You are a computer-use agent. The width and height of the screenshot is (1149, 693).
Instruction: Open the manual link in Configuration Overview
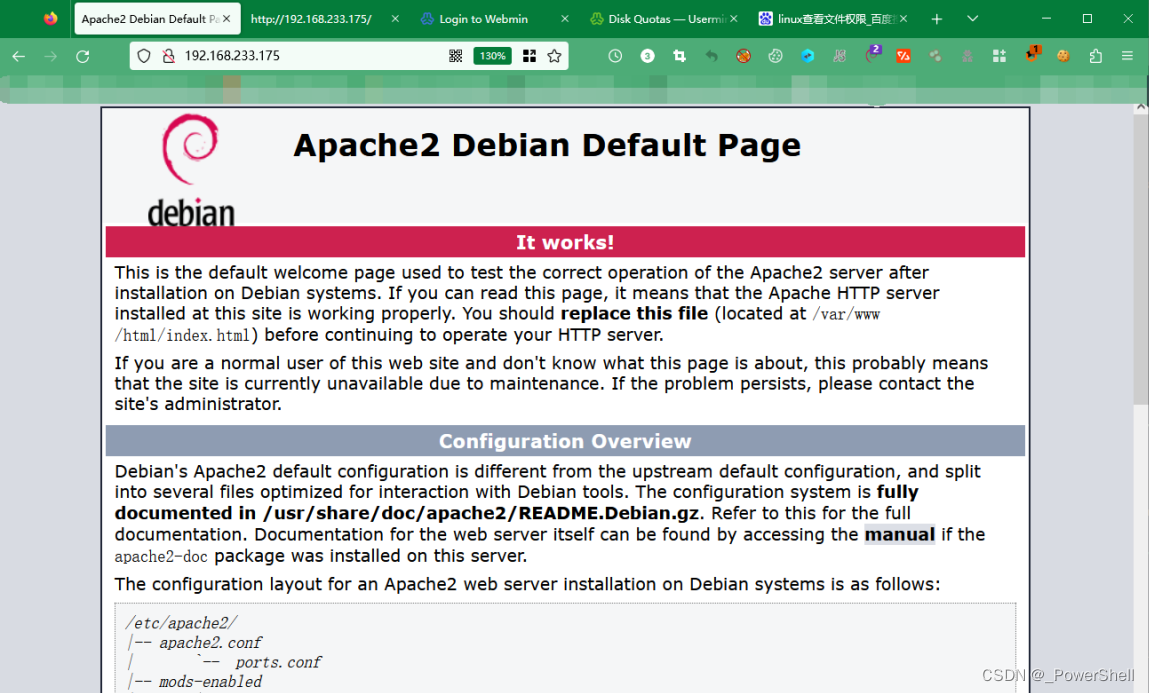[899, 534]
